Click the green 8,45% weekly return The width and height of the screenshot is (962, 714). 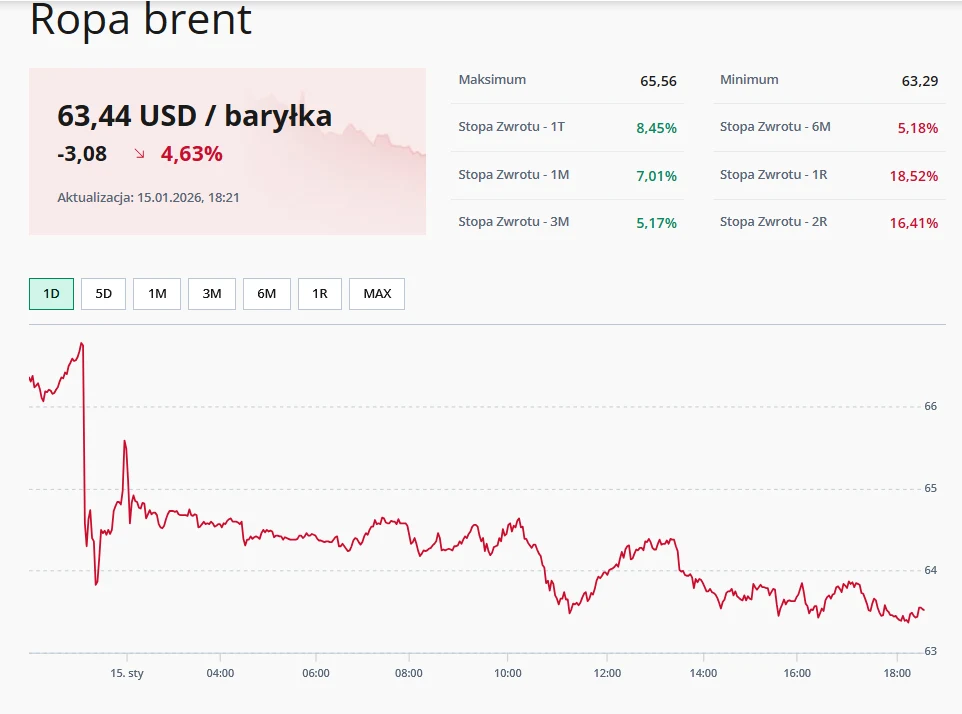(x=657, y=127)
